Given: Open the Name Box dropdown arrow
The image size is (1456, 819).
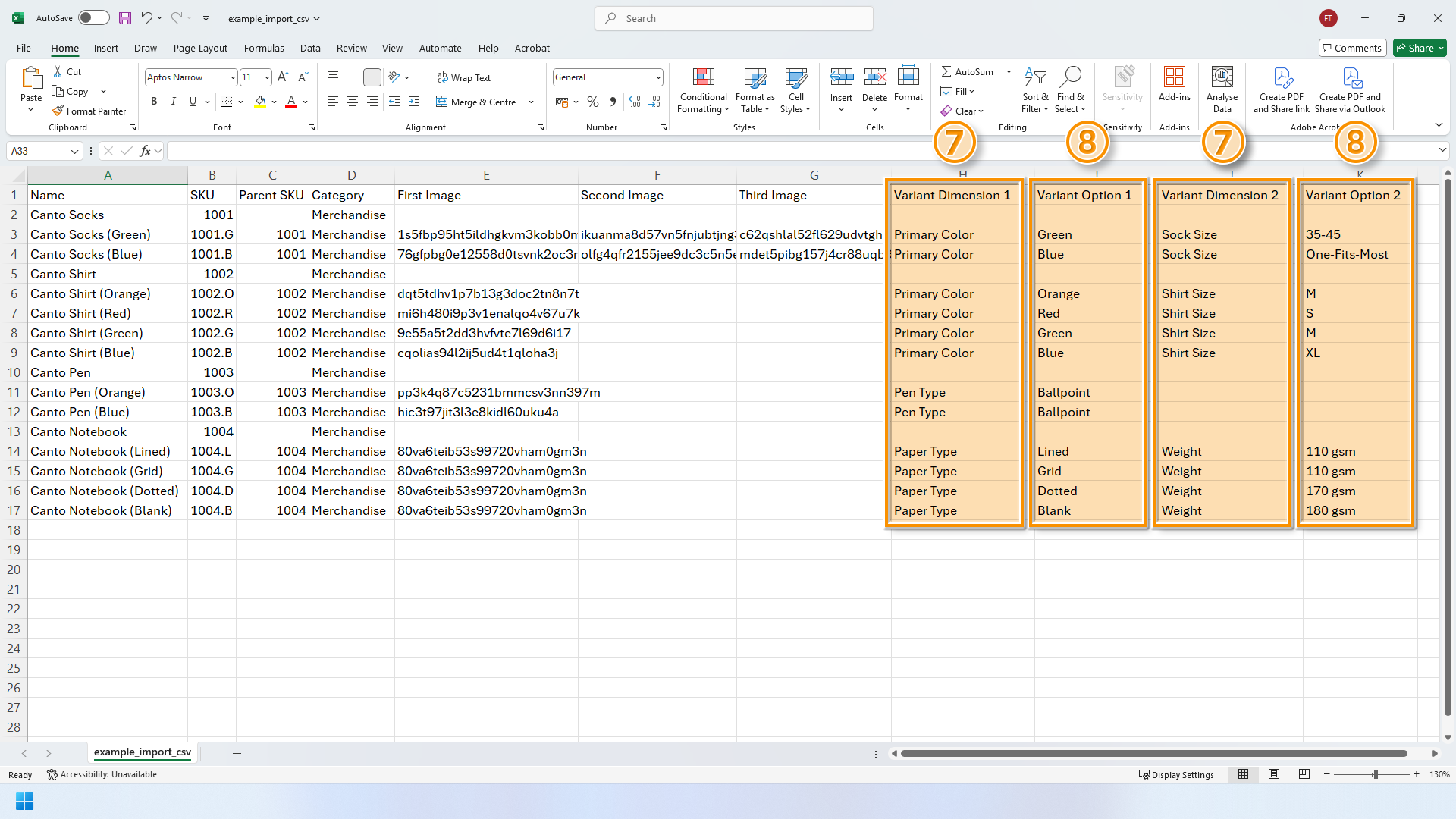Looking at the screenshot, I should click(x=74, y=151).
